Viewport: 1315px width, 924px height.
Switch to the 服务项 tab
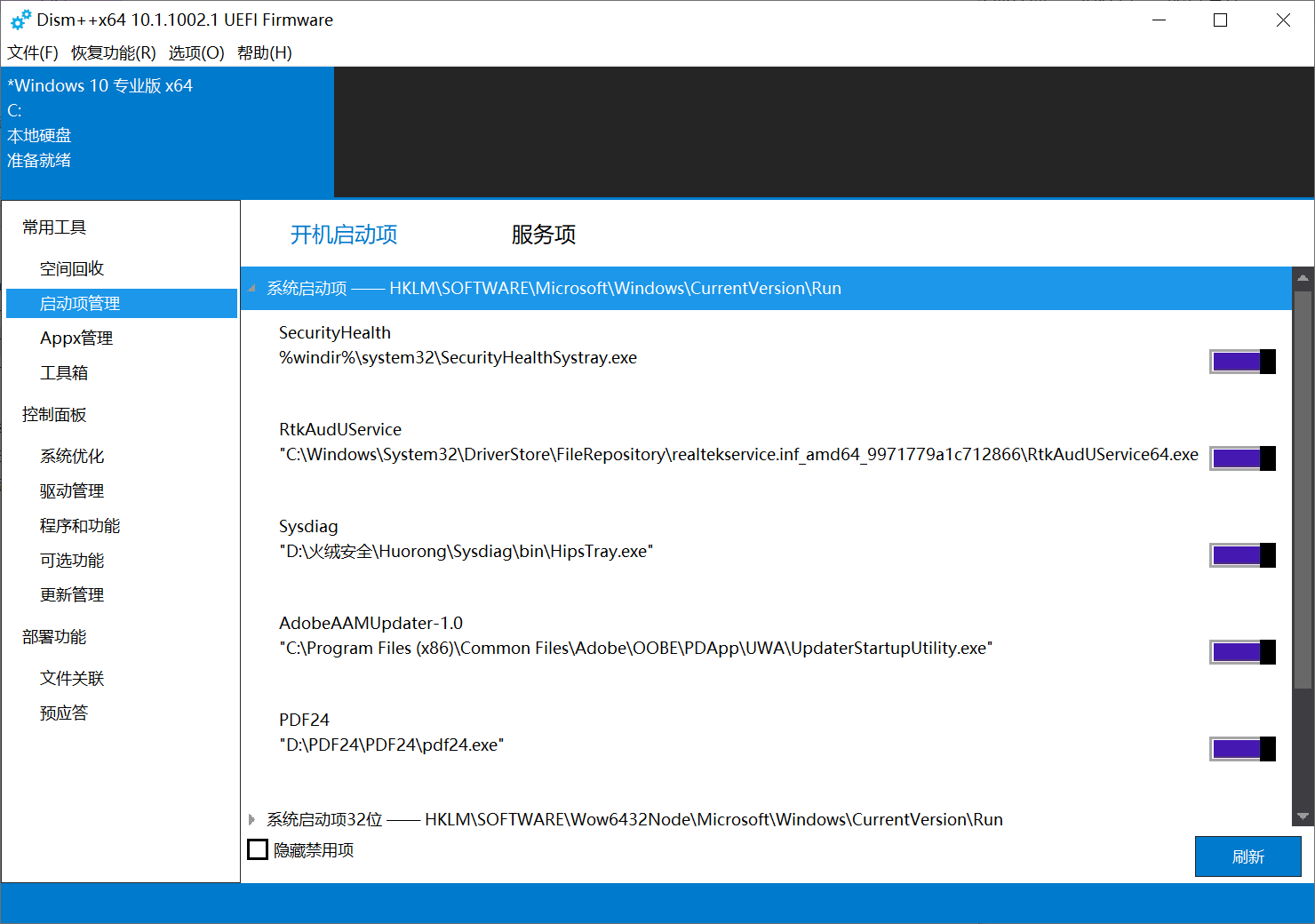[544, 235]
